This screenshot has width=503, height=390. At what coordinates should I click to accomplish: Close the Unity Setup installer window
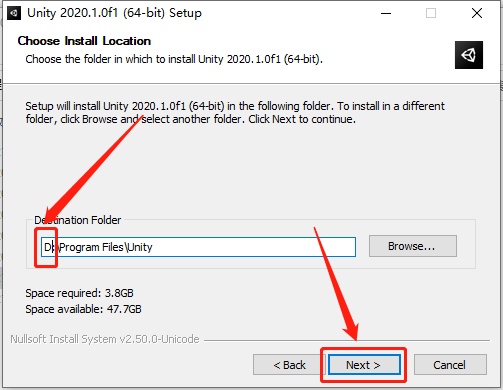[x=477, y=13]
